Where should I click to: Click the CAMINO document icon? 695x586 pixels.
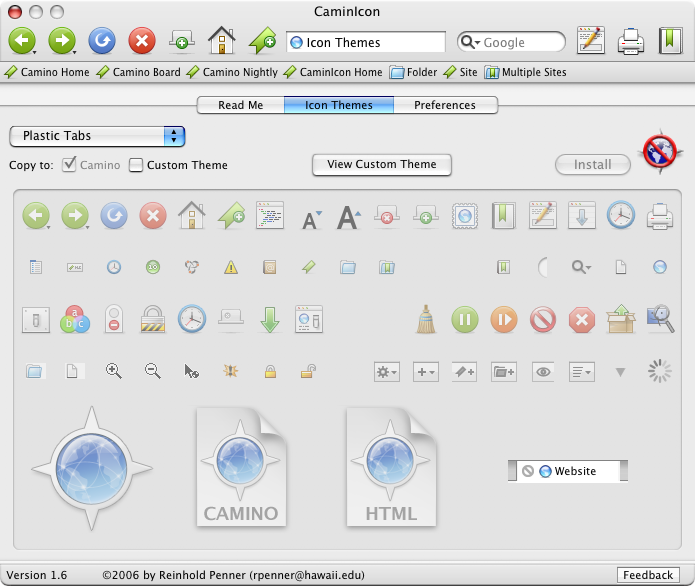241,467
